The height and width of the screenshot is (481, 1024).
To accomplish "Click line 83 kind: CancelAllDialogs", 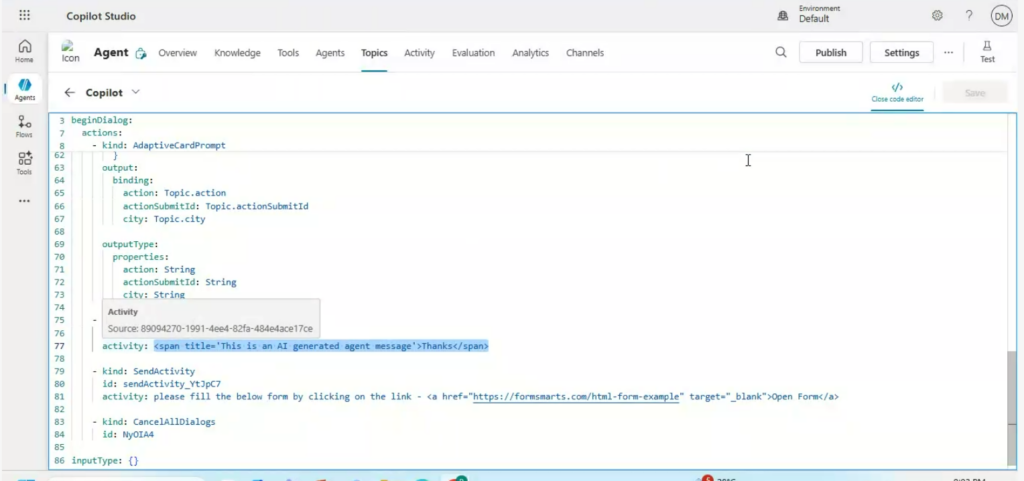I will [x=159, y=422].
